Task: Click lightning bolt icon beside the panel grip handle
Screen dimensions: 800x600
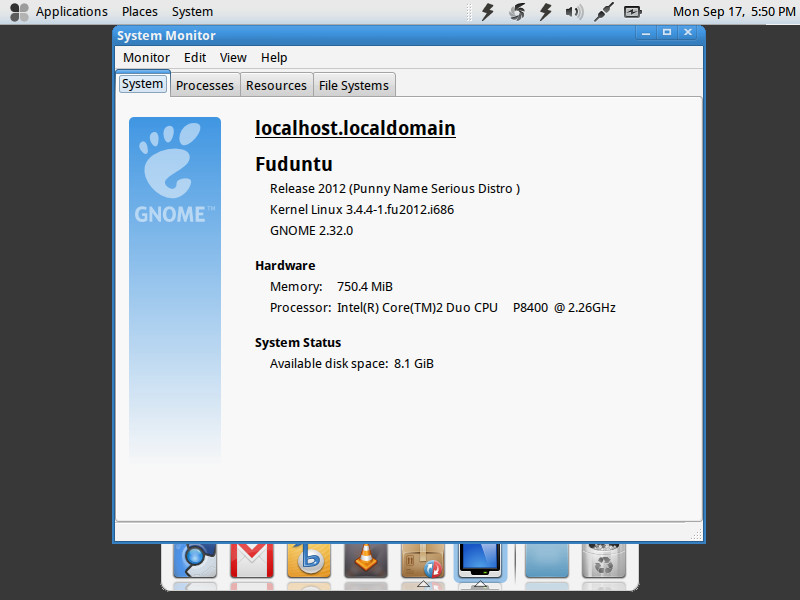Action: tap(488, 12)
